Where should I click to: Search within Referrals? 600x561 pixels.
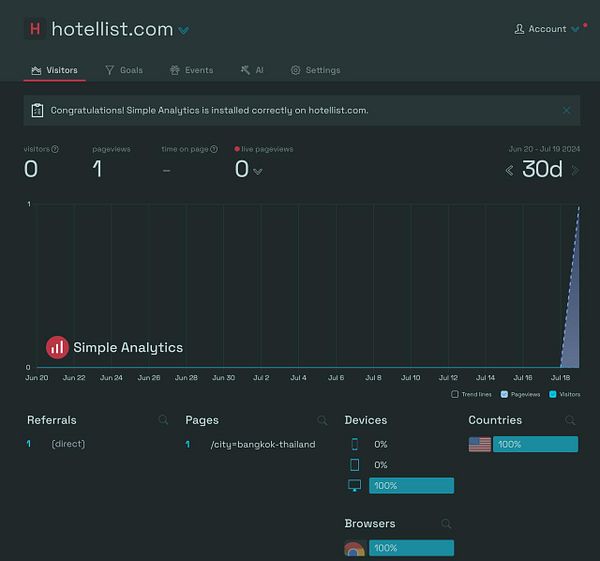click(163, 420)
